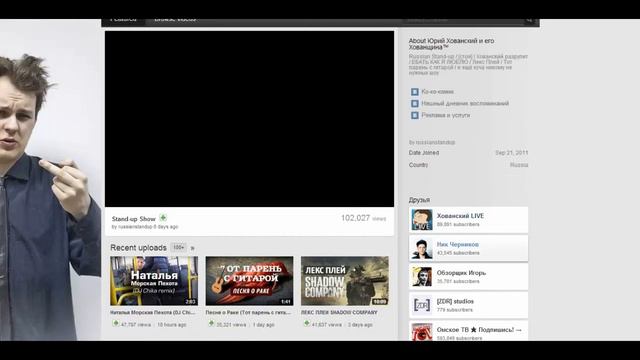Open the Browse videos tab
640x360 pixels.
(x=175, y=20)
